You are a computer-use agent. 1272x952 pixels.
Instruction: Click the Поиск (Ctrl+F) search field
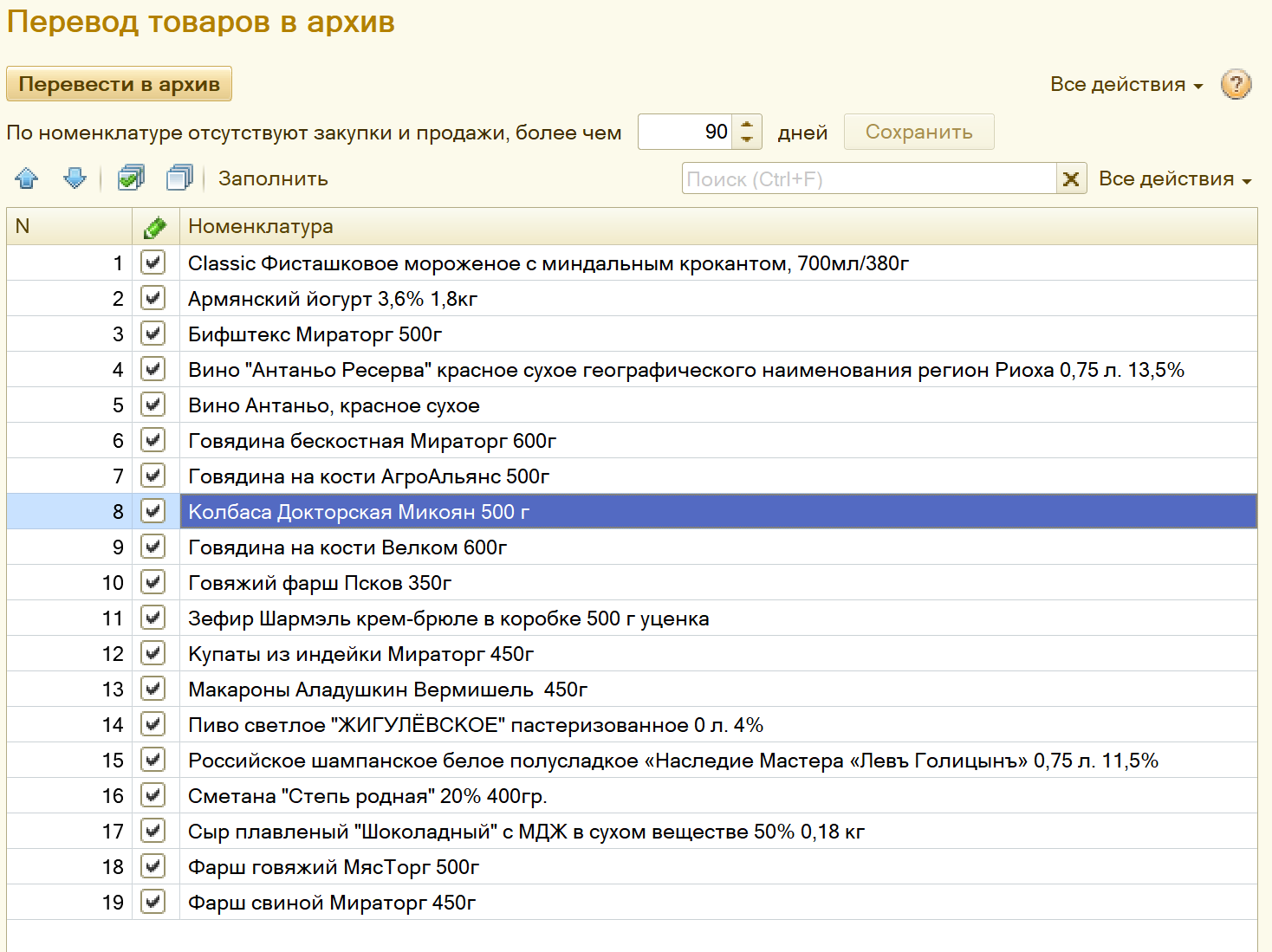[x=869, y=179]
